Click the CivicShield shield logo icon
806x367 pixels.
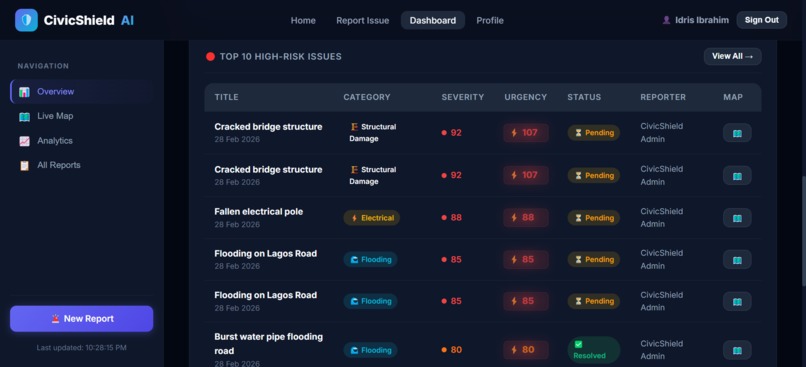(x=26, y=20)
